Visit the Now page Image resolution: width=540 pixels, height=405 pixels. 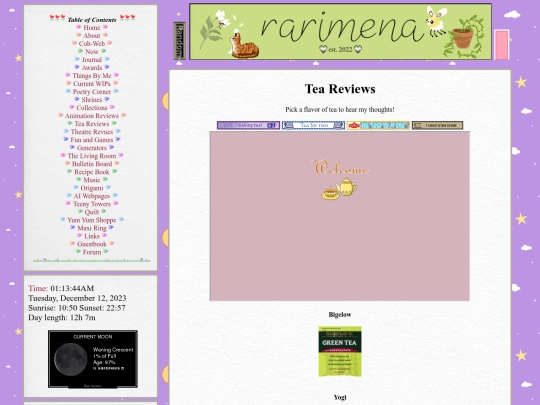click(92, 51)
